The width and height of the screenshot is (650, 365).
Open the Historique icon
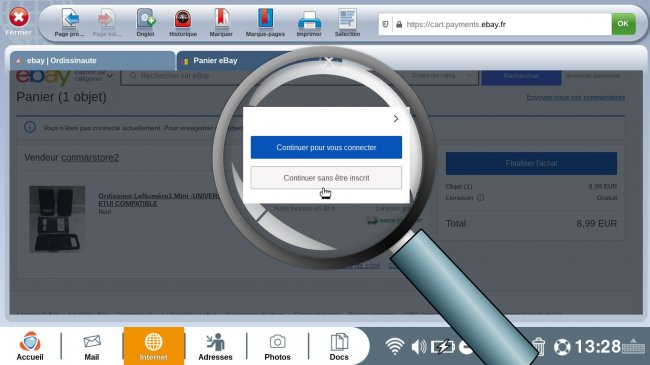(x=183, y=19)
